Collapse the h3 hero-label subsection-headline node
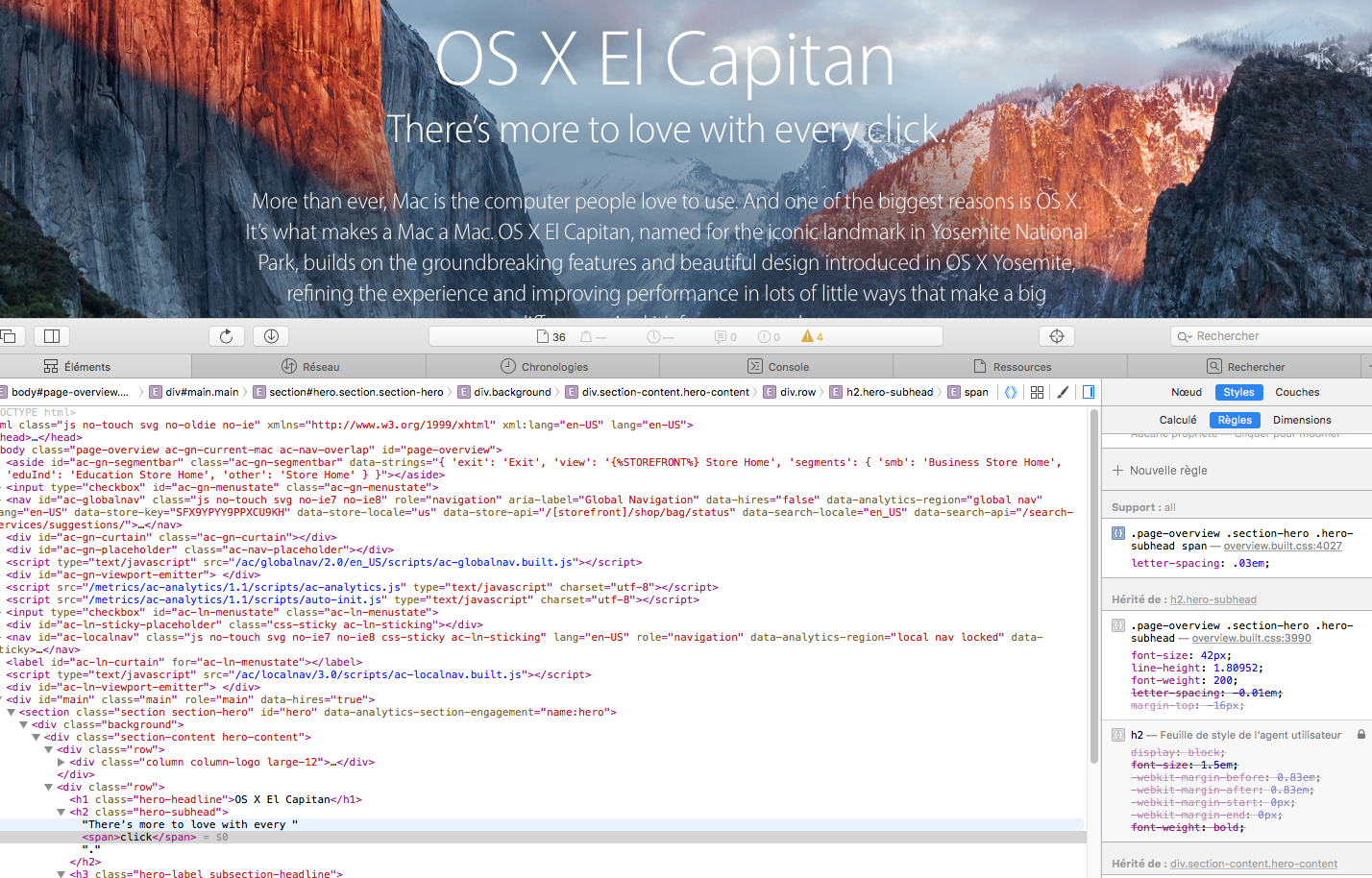Screen dimensions: 1372x878 61,874
